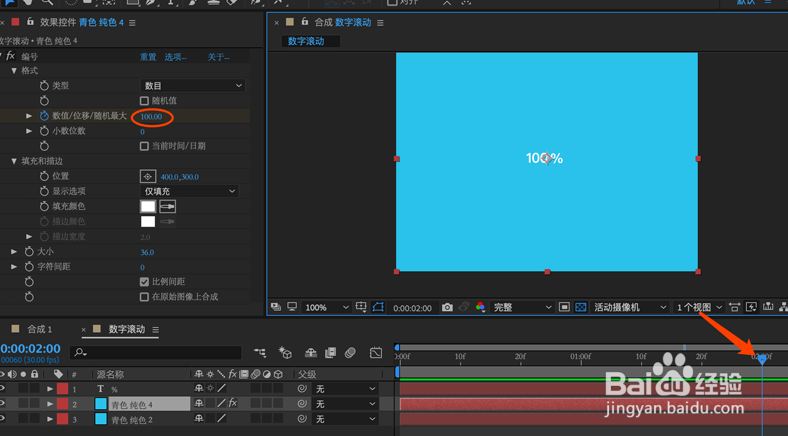Image resolution: width=788 pixels, height=436 pixels.
Task: Click the 关于... link
Action: point(219,57)
